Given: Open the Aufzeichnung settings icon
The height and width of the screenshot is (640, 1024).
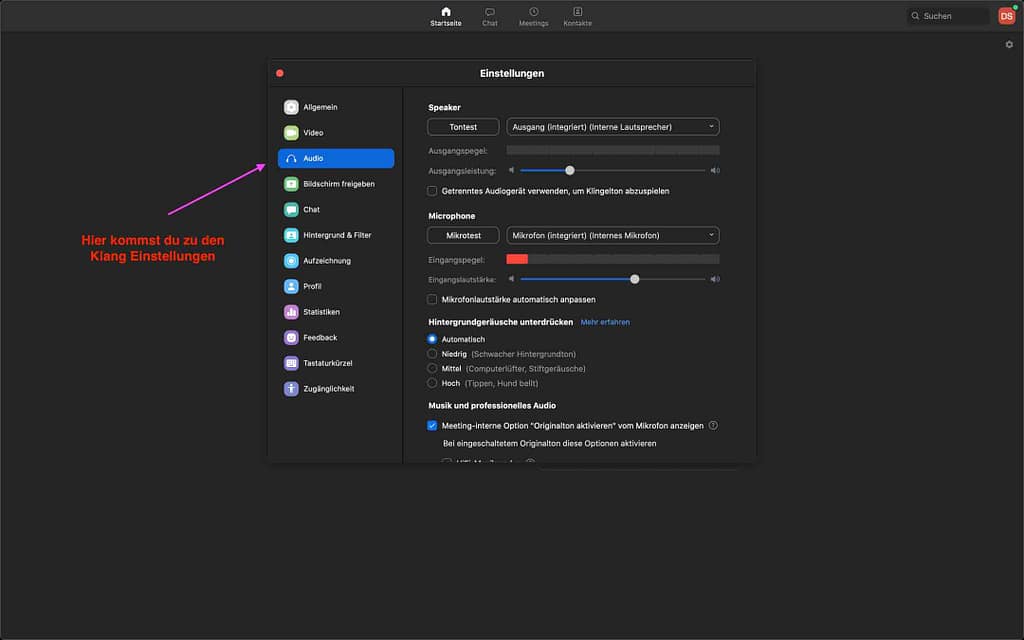Looking at the screenshot, I should [x=291, y=261].
